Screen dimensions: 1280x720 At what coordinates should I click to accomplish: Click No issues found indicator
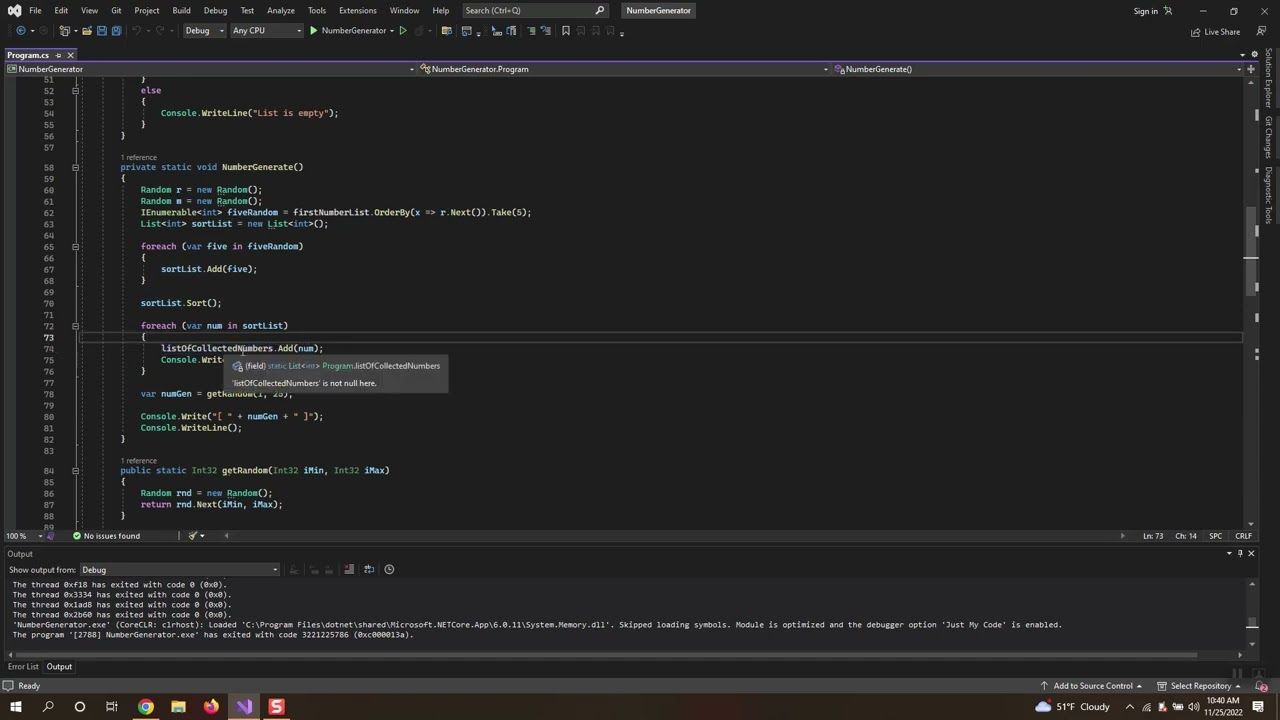[x=106, y=536]
